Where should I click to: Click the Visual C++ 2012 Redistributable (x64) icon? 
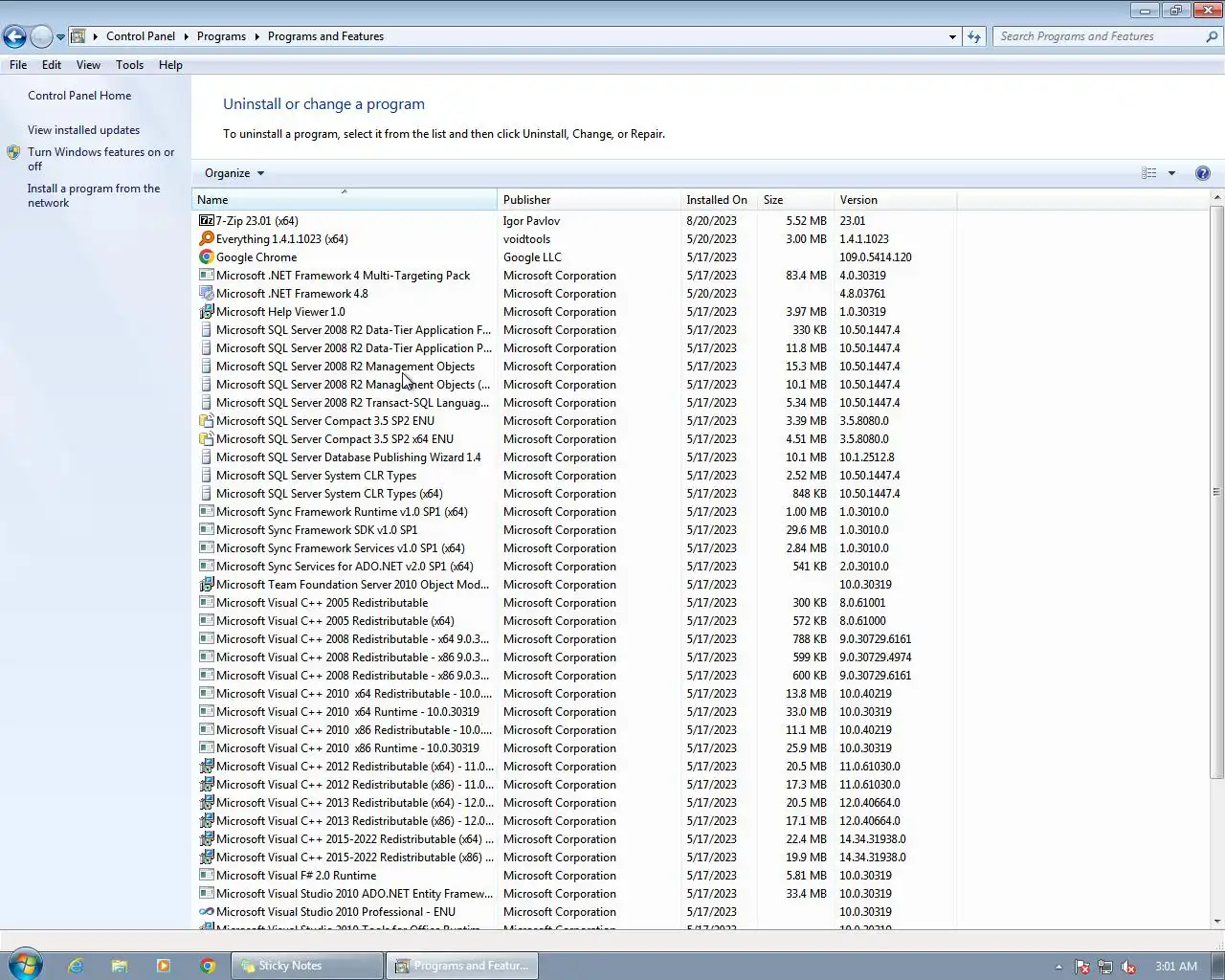tap(206, 767)
